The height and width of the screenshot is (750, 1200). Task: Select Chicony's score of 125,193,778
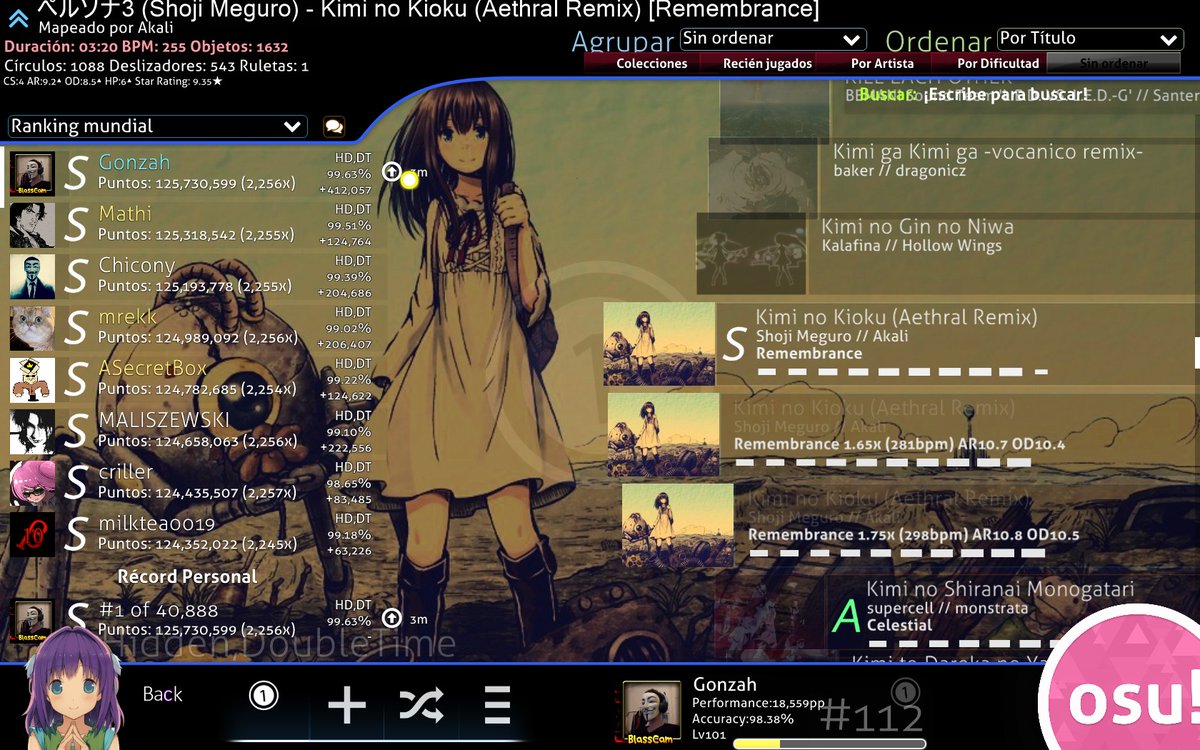click(190, 277)
